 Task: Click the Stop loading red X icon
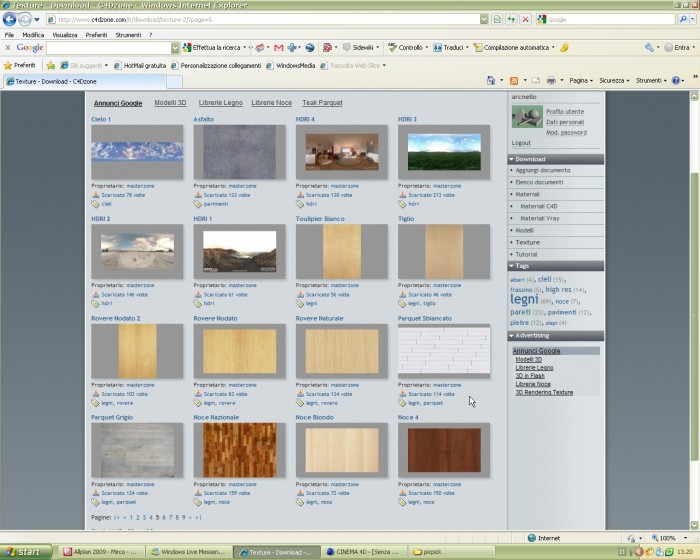click(x=525, y=19)
